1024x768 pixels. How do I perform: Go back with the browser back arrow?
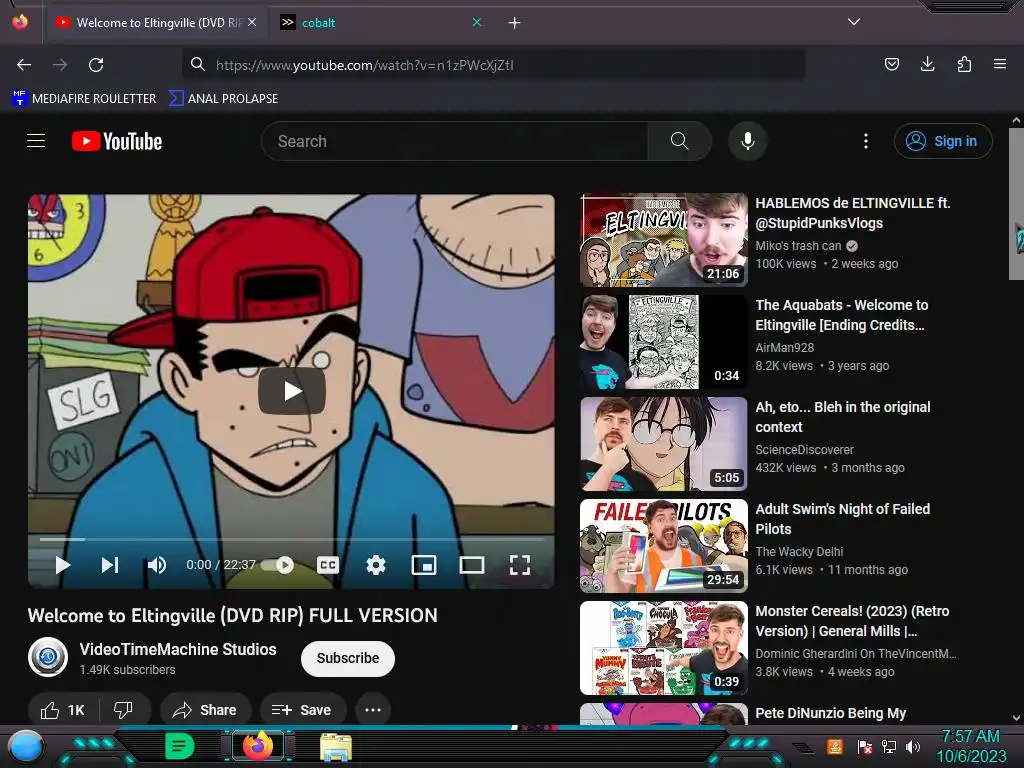point(24,65)
